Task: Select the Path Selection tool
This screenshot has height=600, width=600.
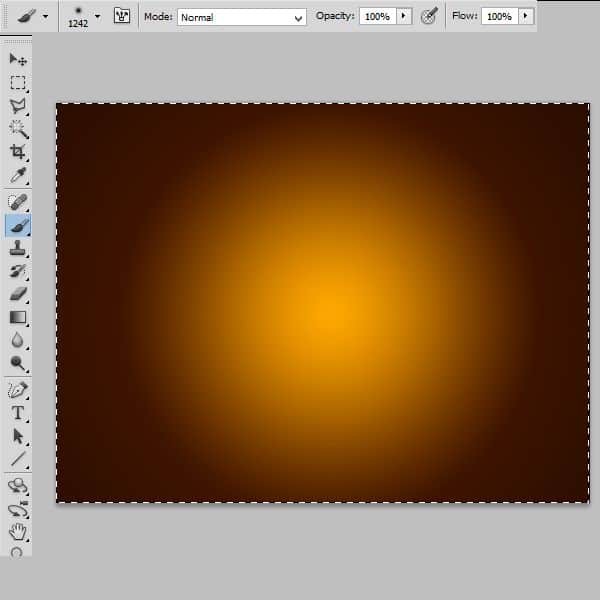Action: pos(18,436)
